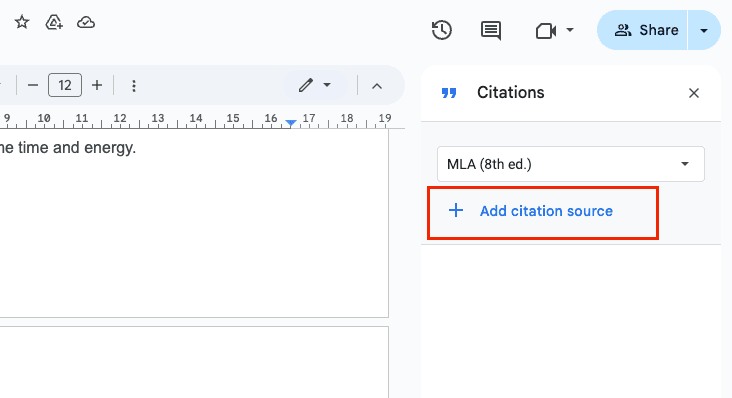Place cursor after 'time and energy.'
This screenshot has width=732, height=398.
pos(136,148)
